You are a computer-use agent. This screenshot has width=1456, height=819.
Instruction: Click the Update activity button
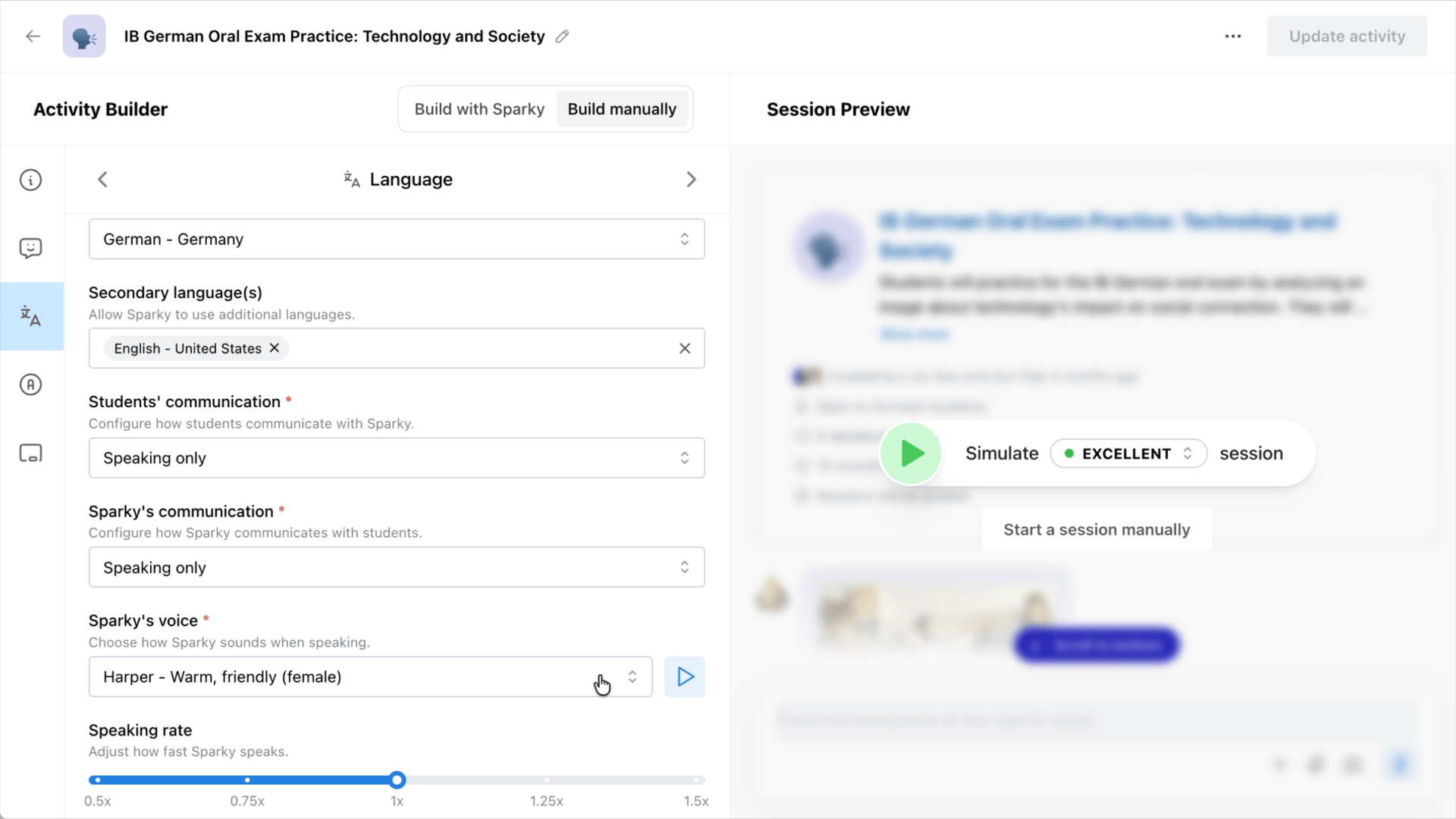1346,36
